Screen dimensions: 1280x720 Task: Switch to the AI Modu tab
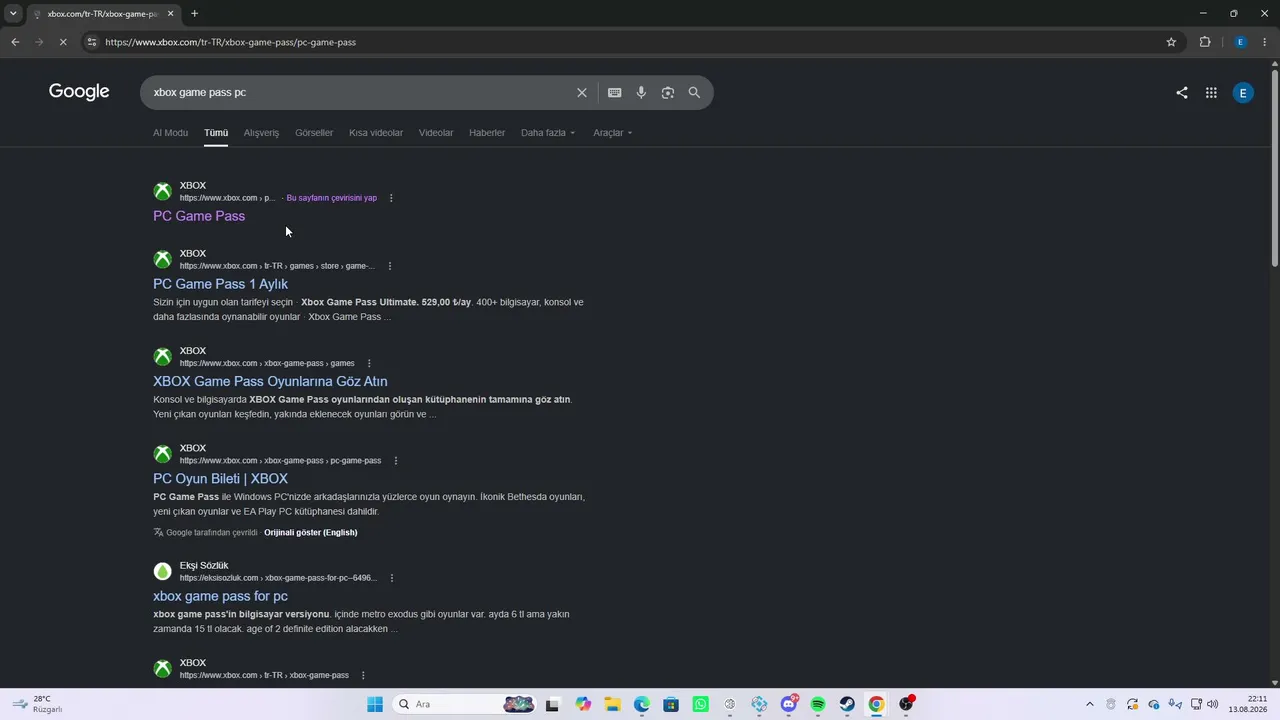point(170,133)
